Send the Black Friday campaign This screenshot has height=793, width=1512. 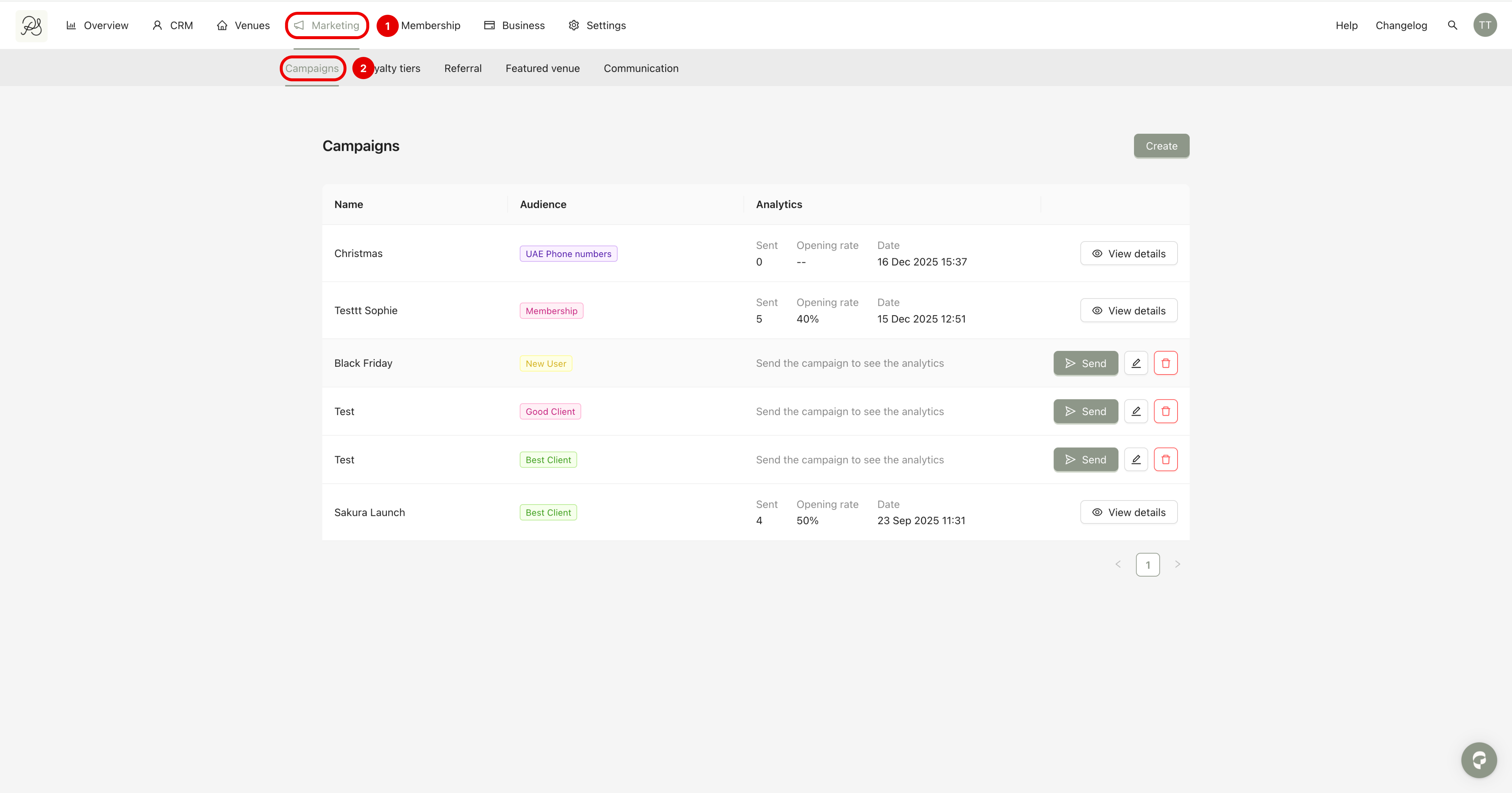click(x=1085, y=363)
